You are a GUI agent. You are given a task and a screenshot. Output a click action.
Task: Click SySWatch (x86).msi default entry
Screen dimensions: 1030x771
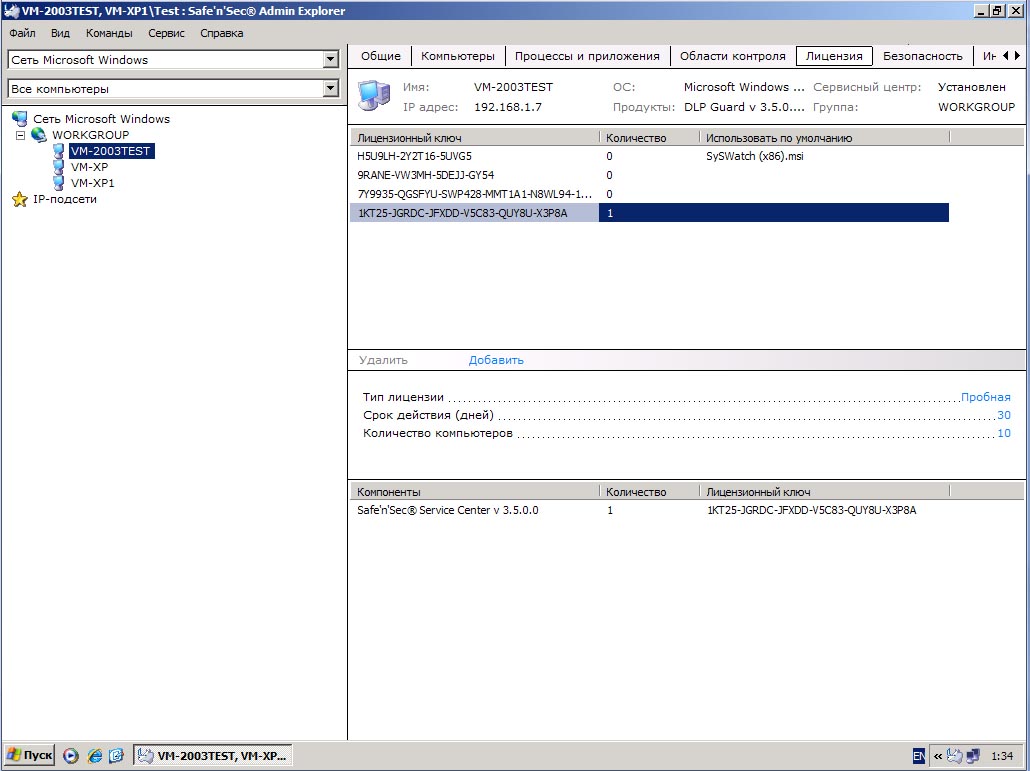(x=755, y=156)
